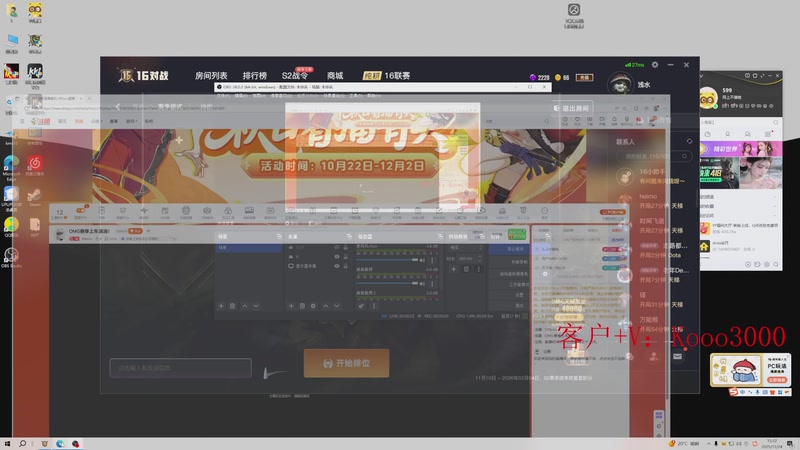Switch to 排行榜 tab
The width and height of the screenshot is (800, 450).
coord(255,76)
